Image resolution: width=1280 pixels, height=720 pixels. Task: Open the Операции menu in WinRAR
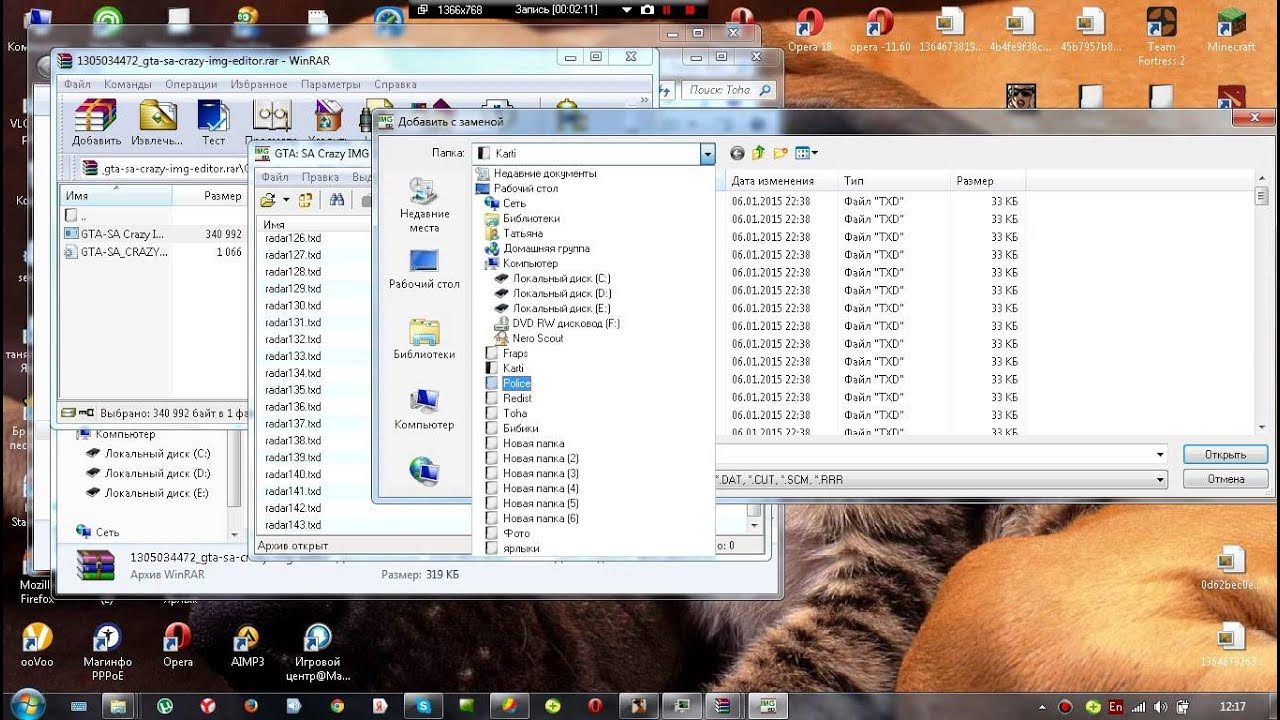click(191, 85)
